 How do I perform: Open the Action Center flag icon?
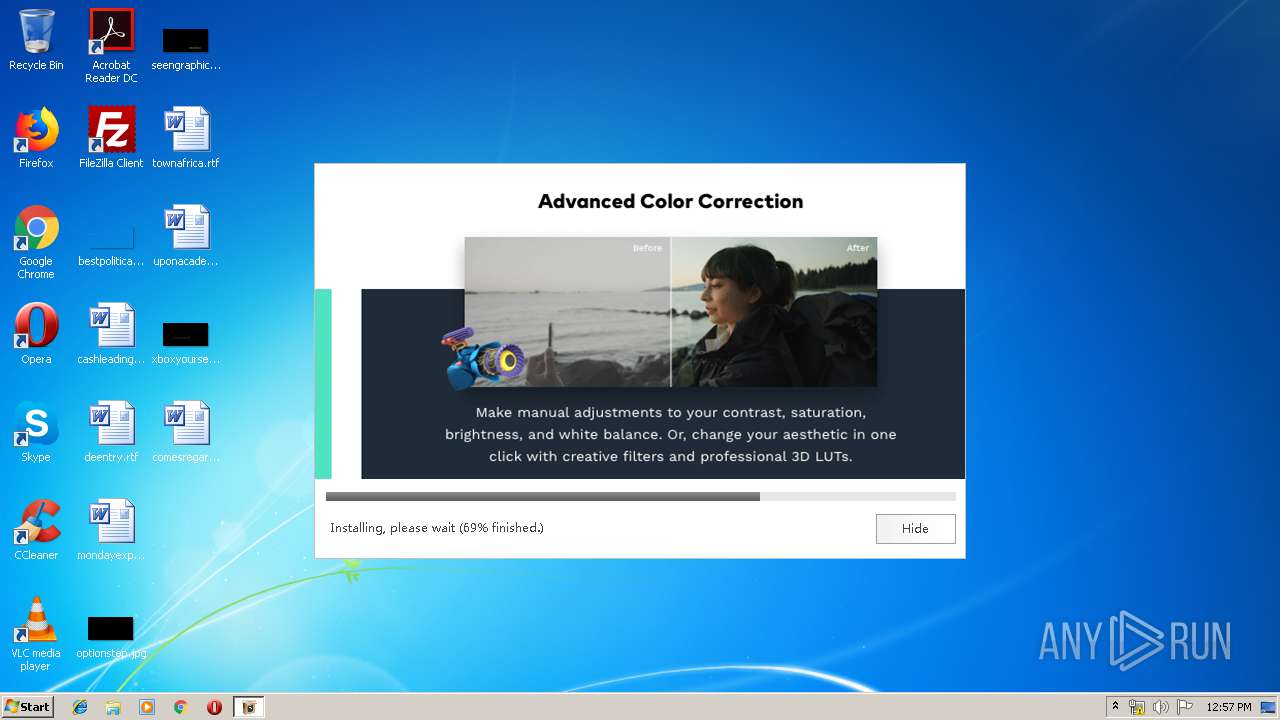point(1185,707)
